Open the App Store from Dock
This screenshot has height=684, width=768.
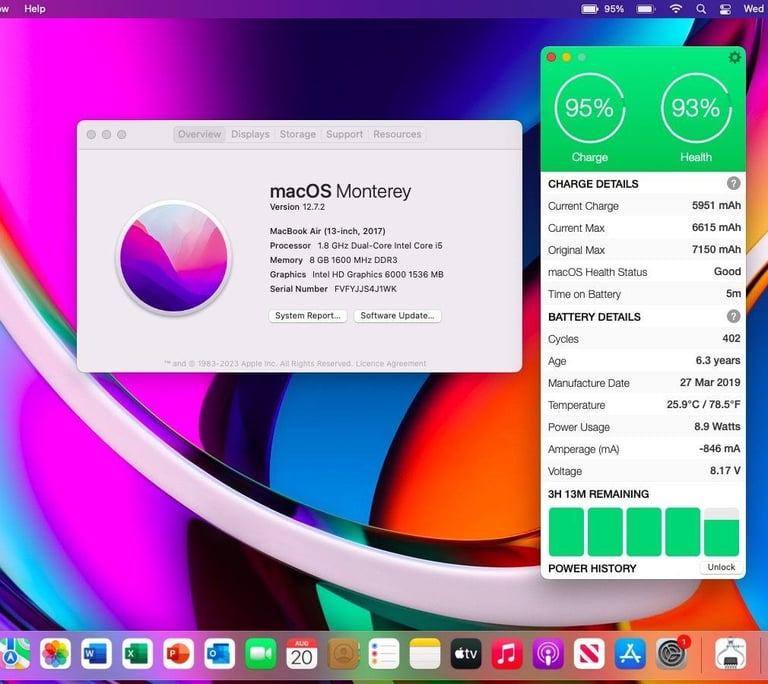click(x=630, y=654)
